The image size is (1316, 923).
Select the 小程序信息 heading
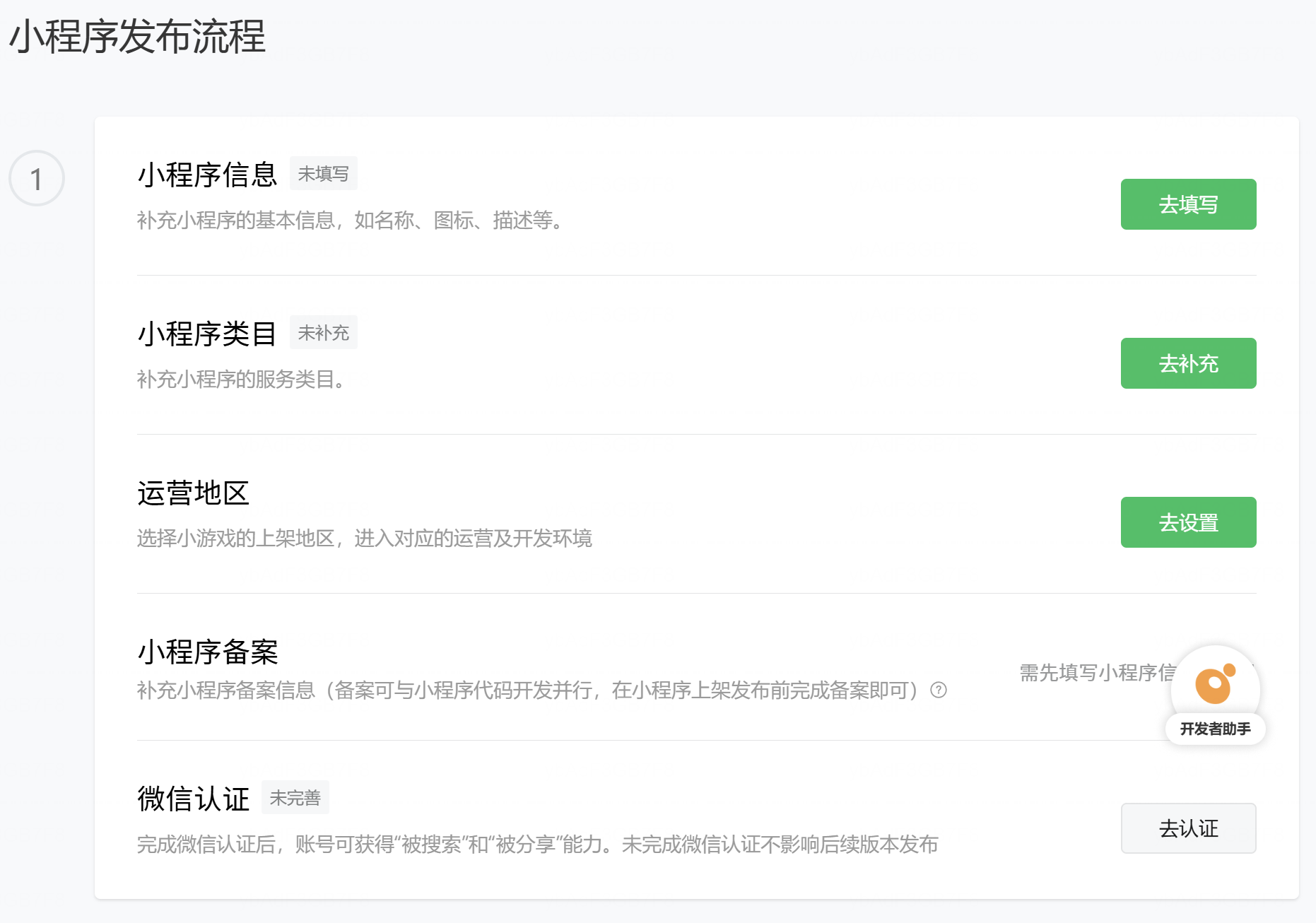(x=207, y=175)
